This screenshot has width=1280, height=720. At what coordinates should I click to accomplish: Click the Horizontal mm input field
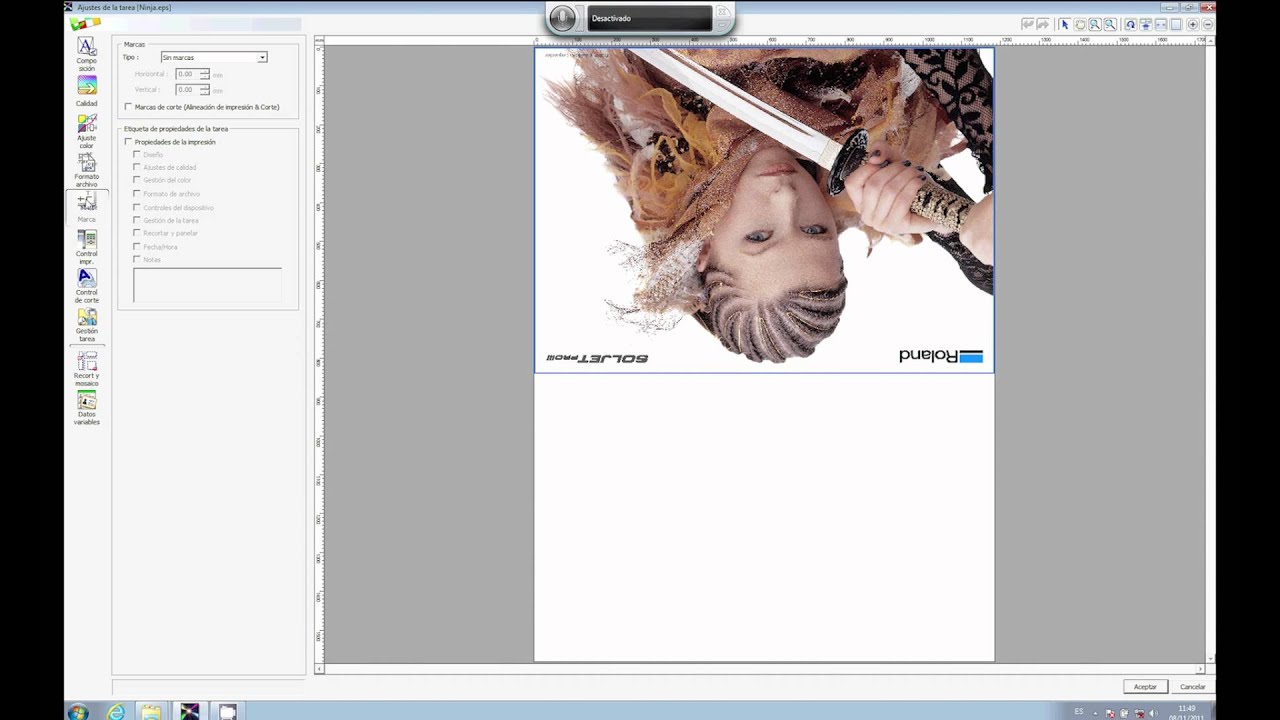187,74
